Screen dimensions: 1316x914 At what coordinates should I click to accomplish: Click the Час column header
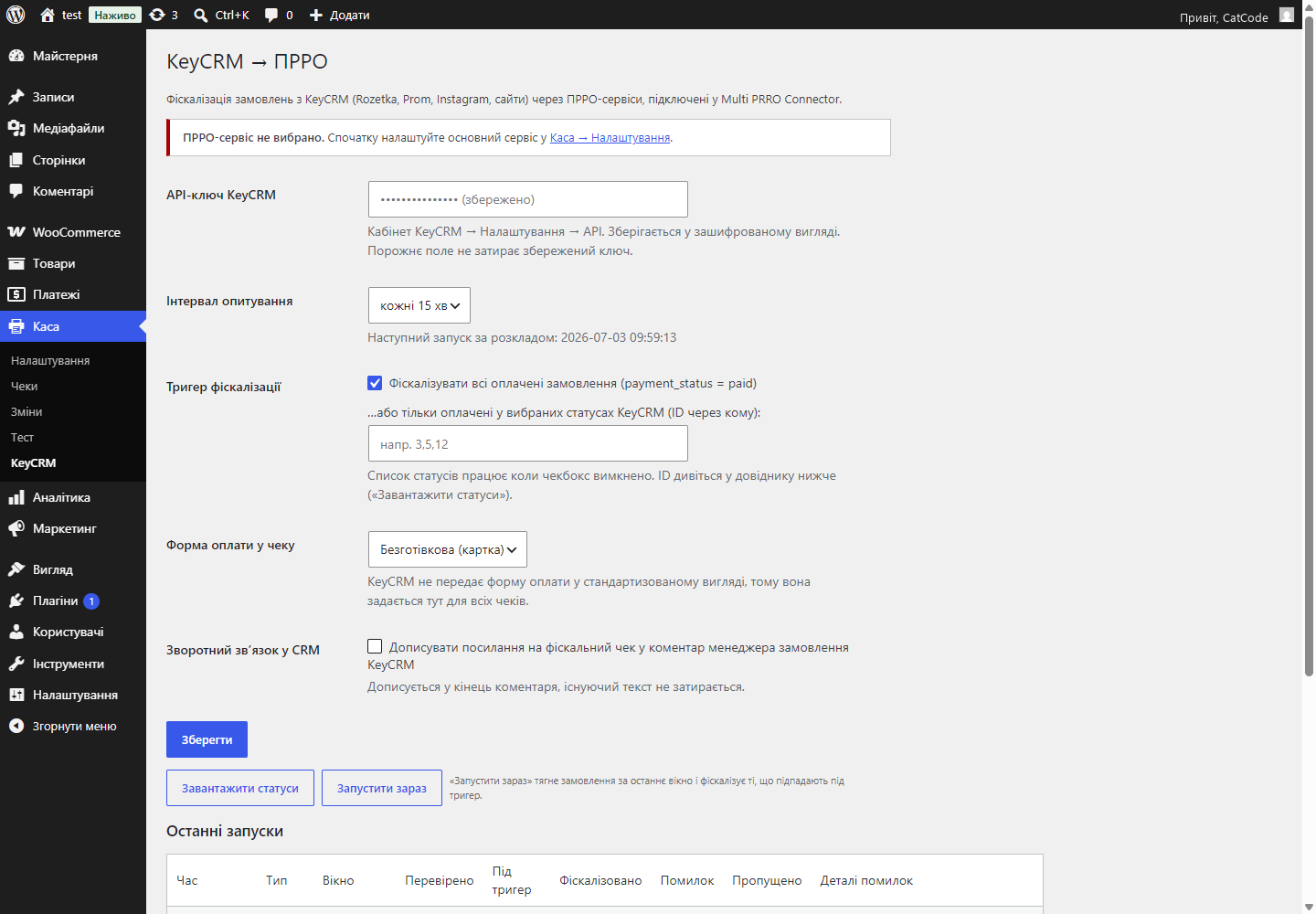pos(187,880)
